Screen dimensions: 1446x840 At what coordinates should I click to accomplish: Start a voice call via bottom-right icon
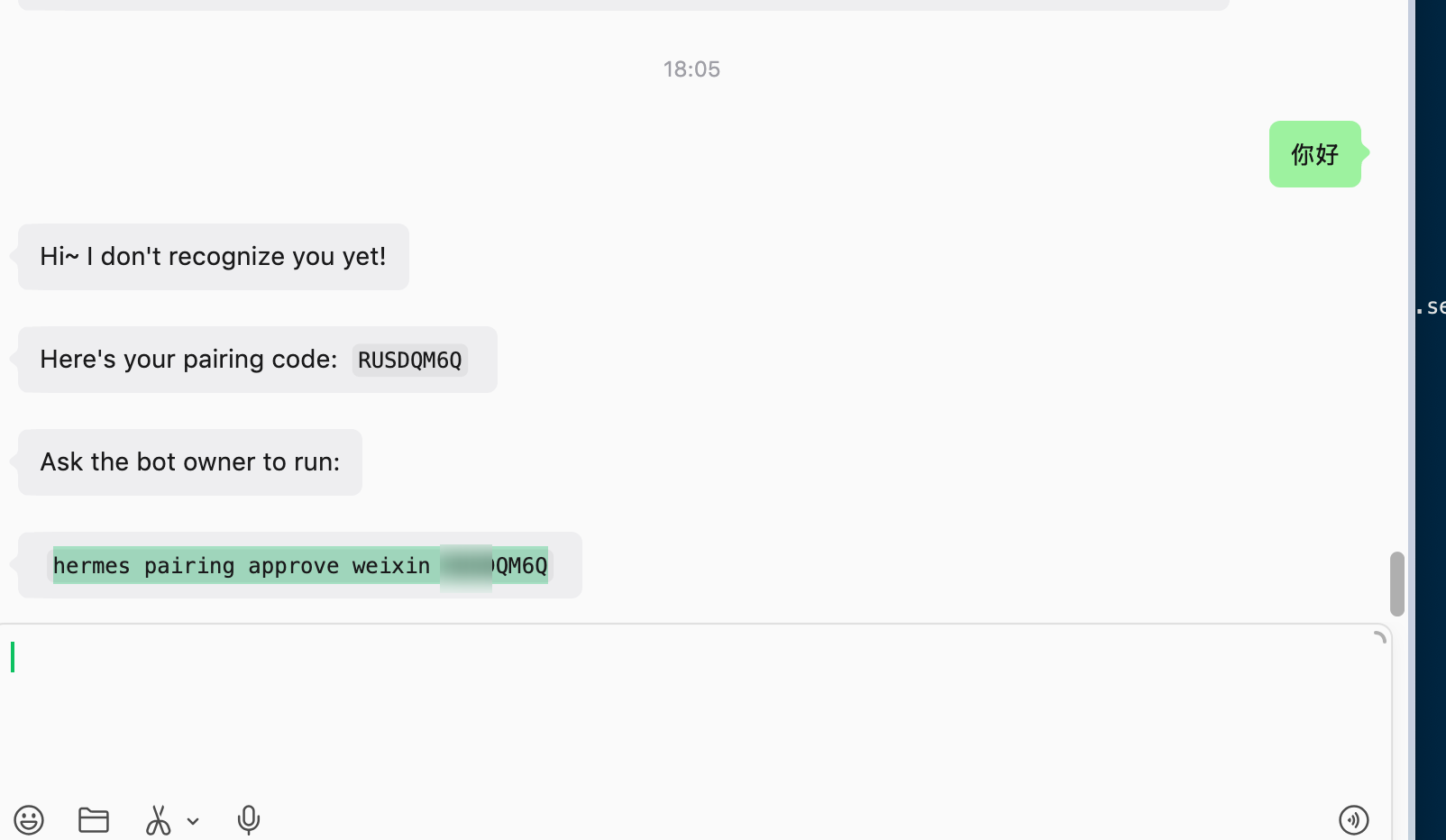(1353, 819)
